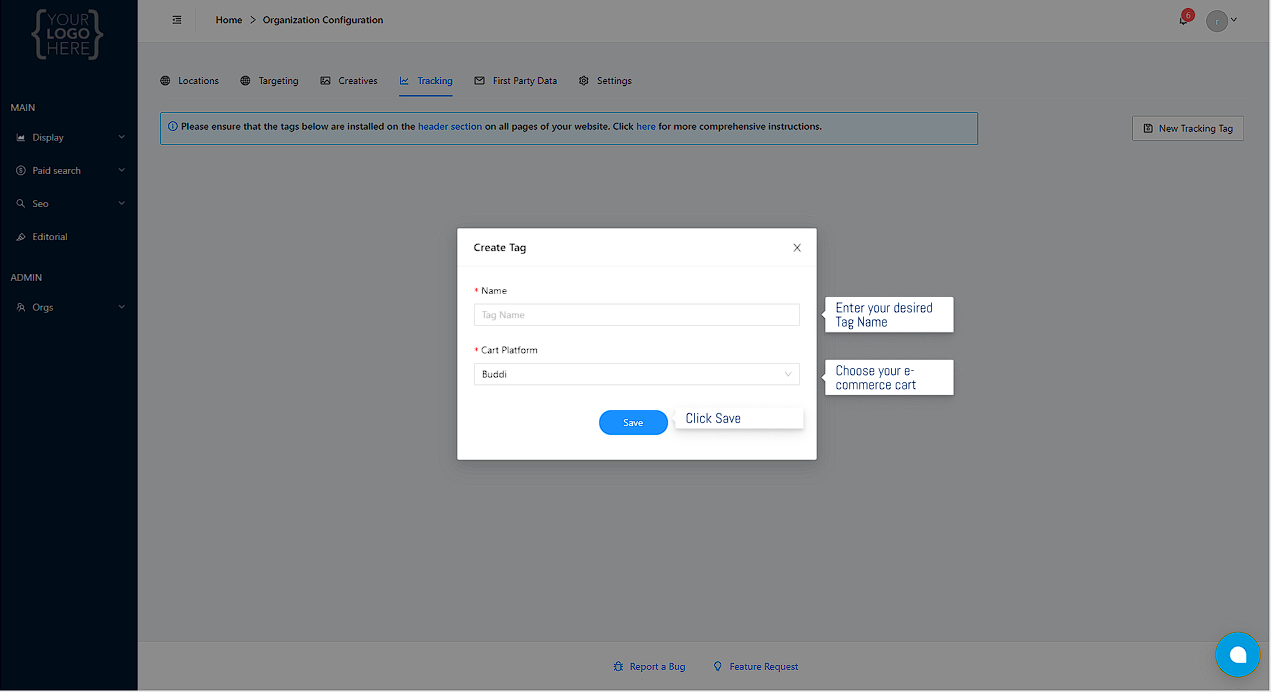This screenshot has height=692, width=1271.
Task: Follow the header section link
Action: (x=450, y=127)
